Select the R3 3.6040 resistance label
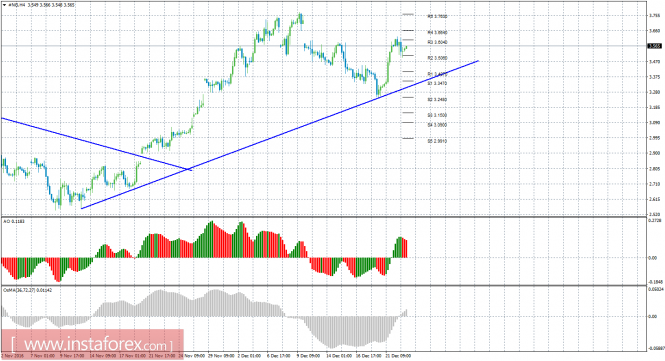The width and height of the screenshot is (665, 361). [x=437, y=42]
